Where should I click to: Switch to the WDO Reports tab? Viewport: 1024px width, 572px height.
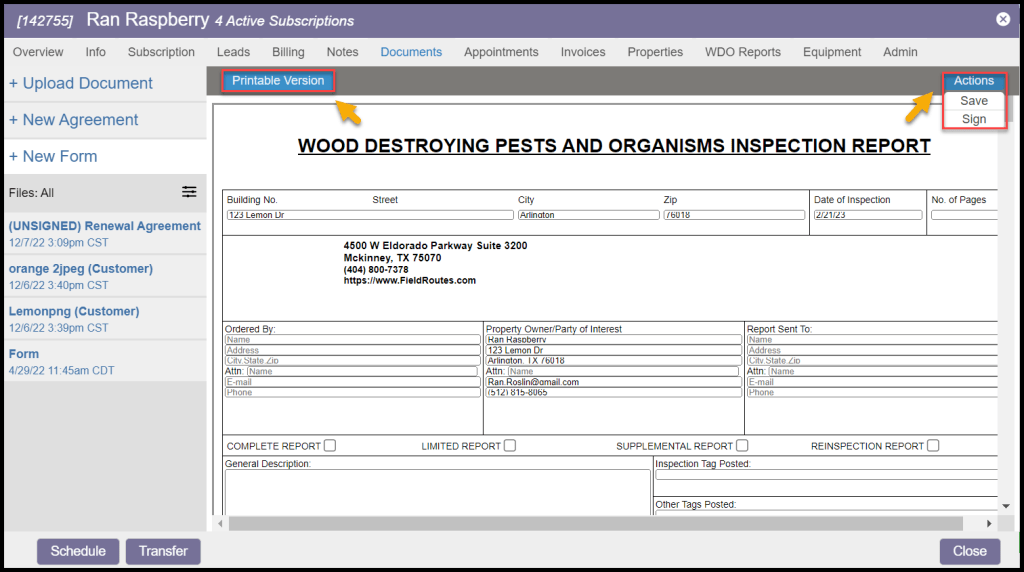(x=742, y=52)
